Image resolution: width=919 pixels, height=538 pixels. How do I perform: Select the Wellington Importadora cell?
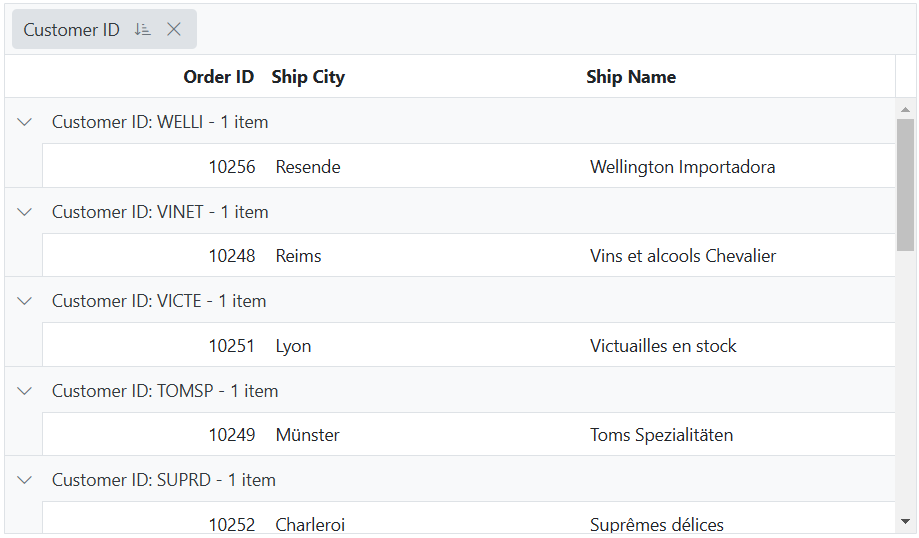coord(682,167)
